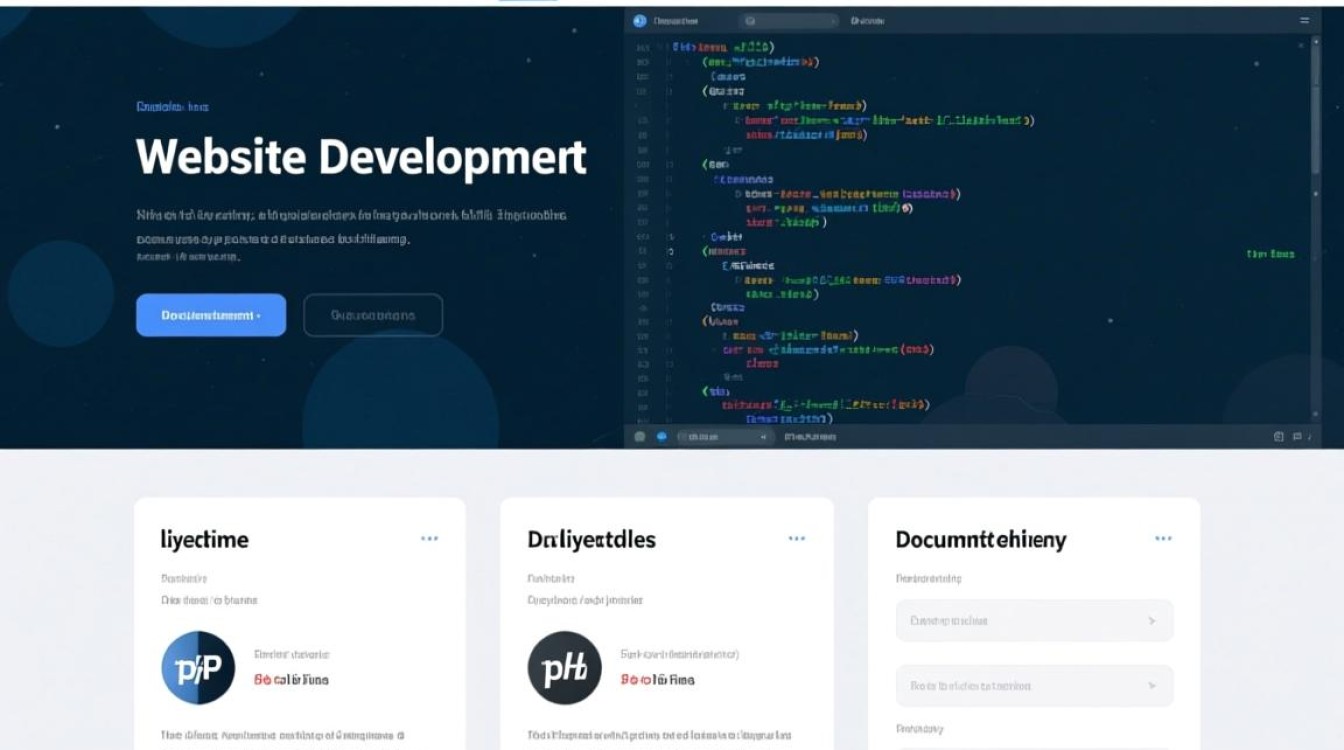Screen dimensions: 1344x750
Task: Click the document icon in editor status bar
Action: (1279, 437)
